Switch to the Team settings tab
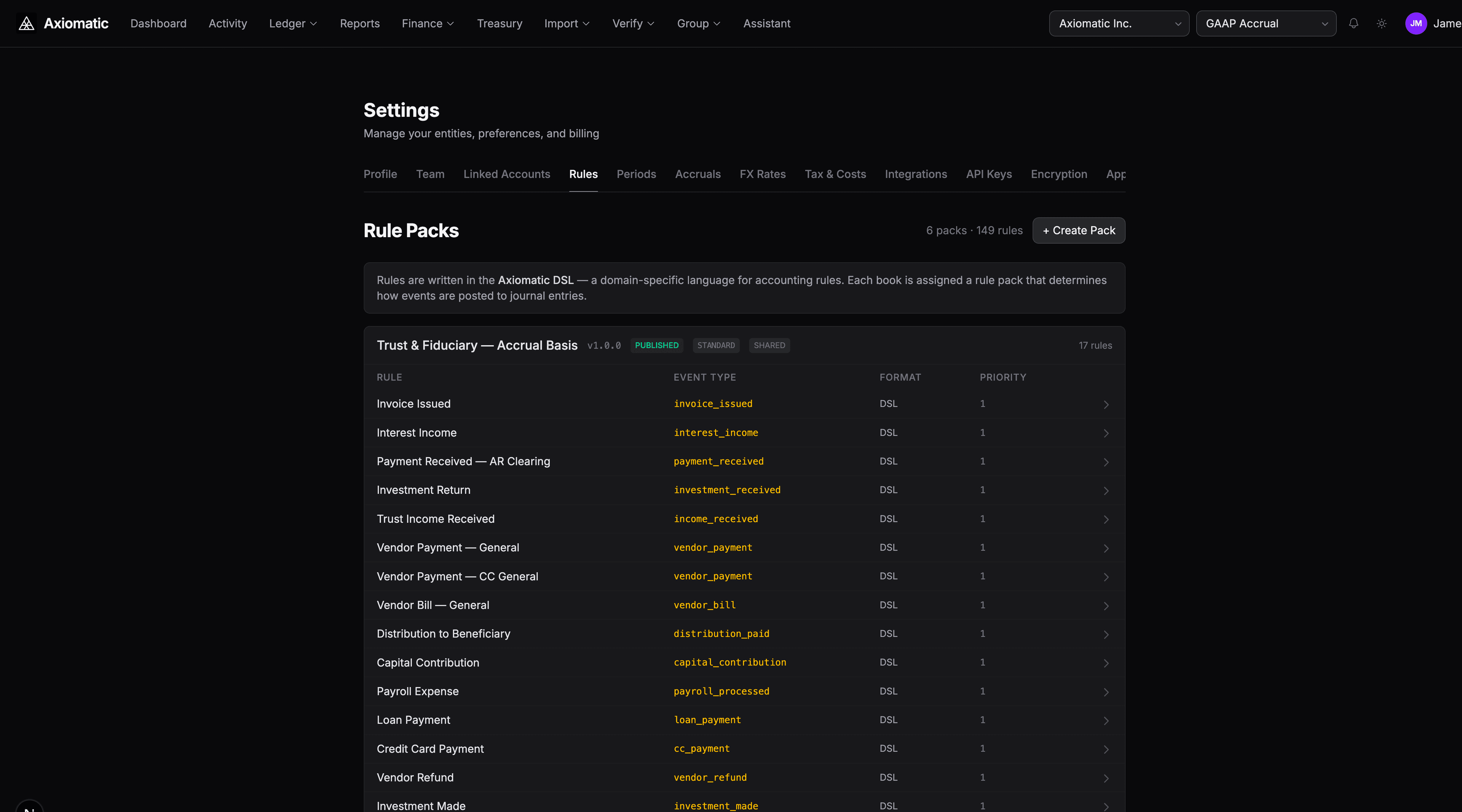 click(x=430, y=174)
